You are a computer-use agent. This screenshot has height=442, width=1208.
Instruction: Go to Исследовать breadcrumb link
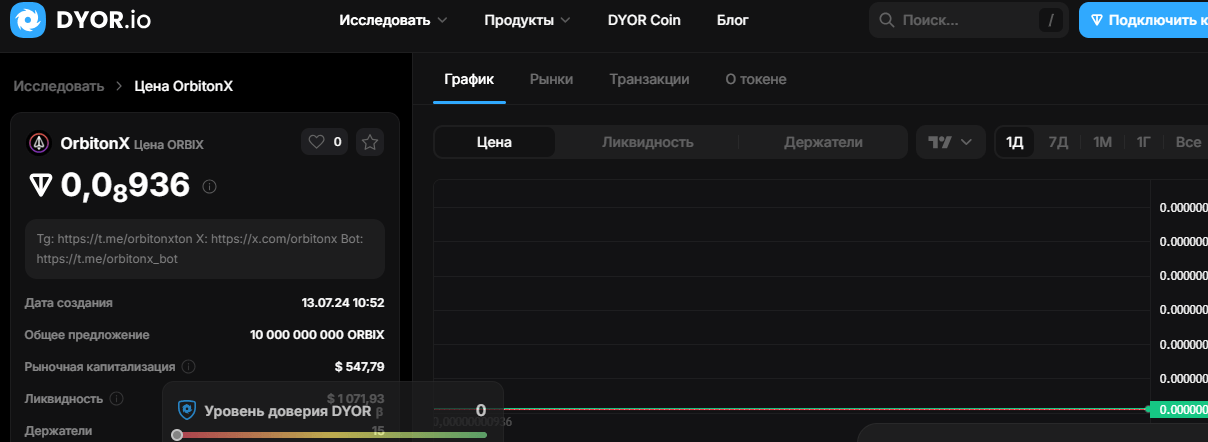pyautogui.click(x=59, y=86)
